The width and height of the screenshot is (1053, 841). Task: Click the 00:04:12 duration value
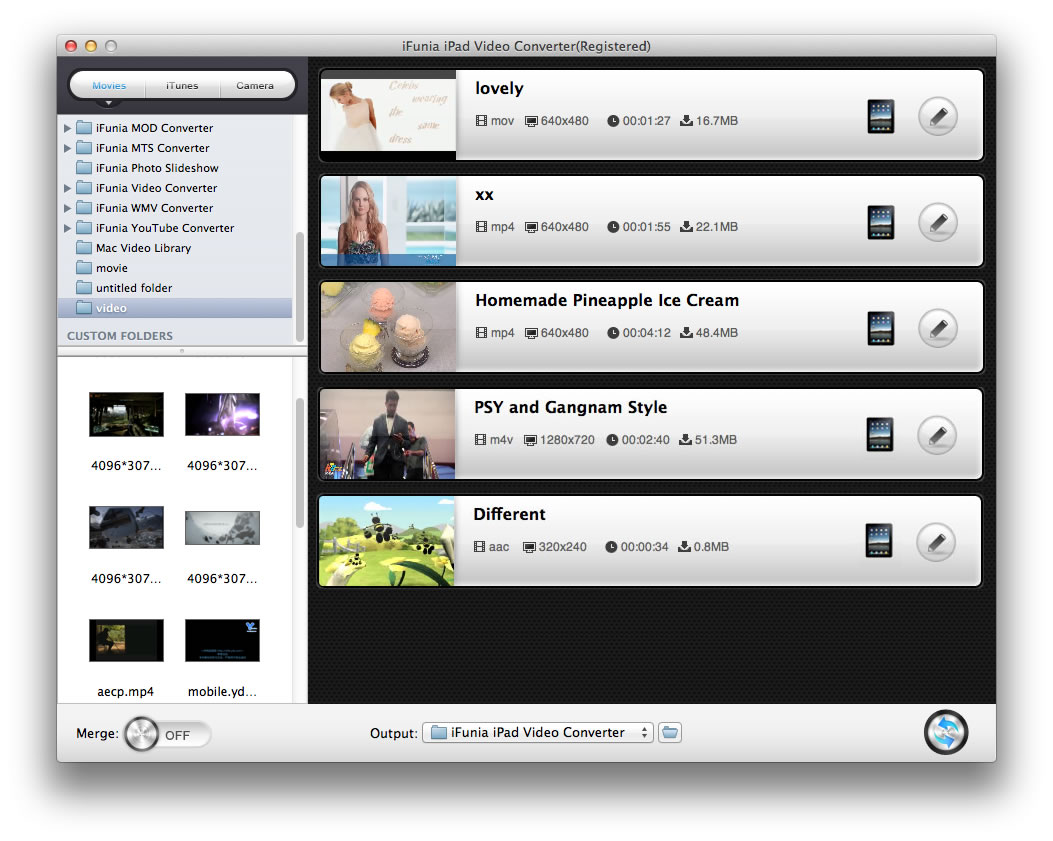click(x=647, y=333)
